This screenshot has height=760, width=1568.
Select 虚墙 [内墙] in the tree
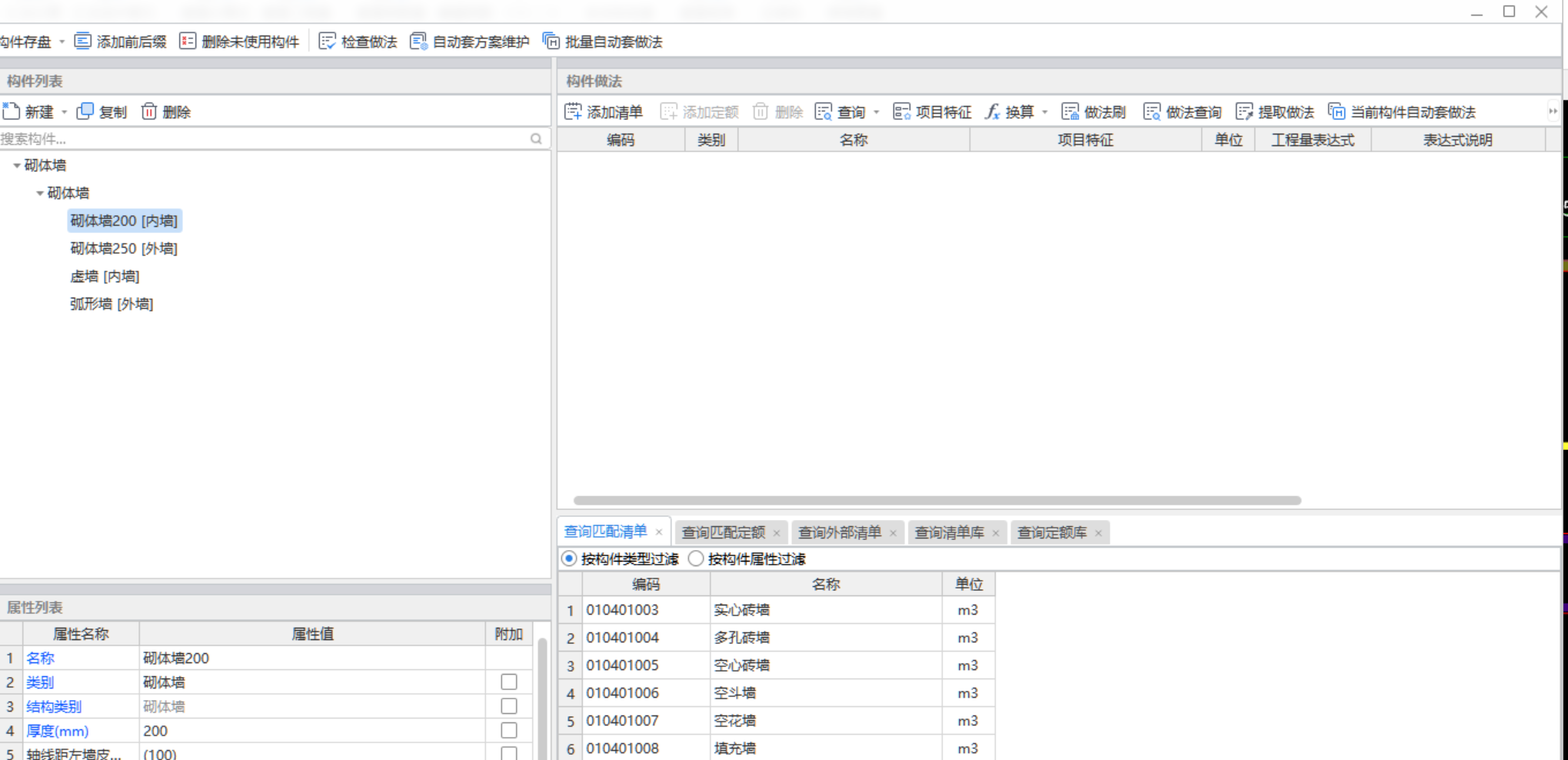(x=105, y=276)
